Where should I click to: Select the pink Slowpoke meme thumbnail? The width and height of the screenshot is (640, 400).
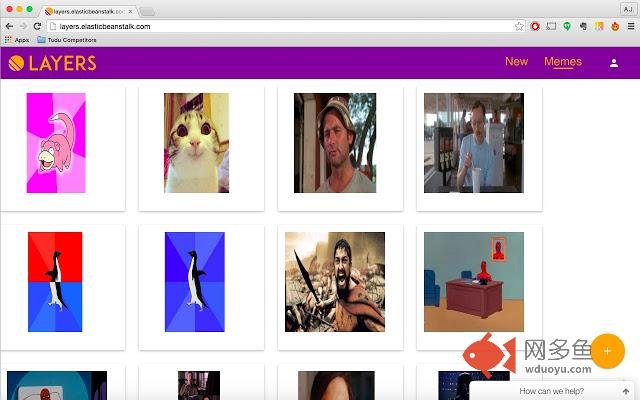click(56, 143)
